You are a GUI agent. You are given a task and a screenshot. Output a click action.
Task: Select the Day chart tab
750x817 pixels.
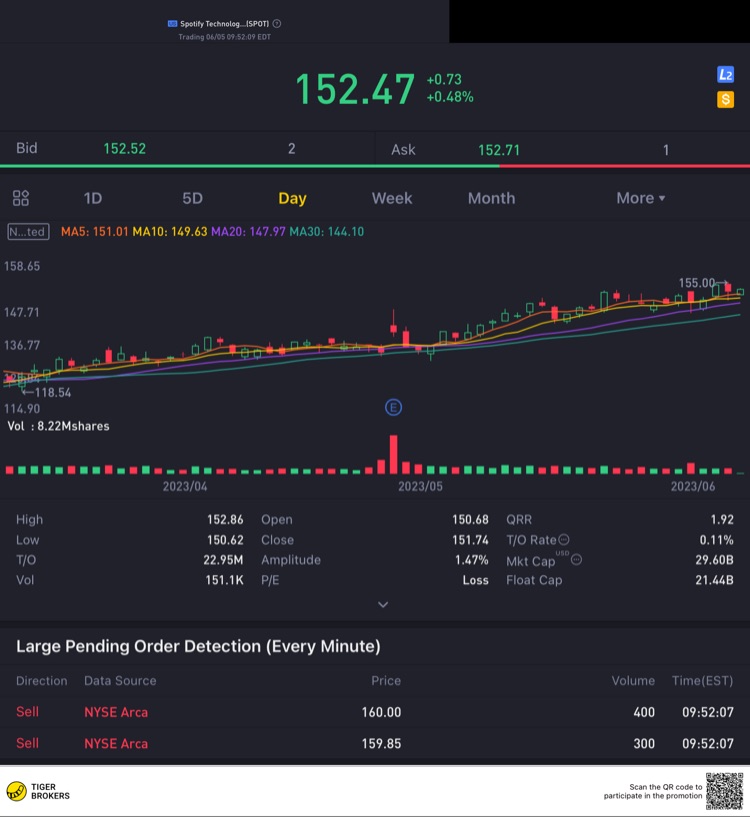click(292, 198)
